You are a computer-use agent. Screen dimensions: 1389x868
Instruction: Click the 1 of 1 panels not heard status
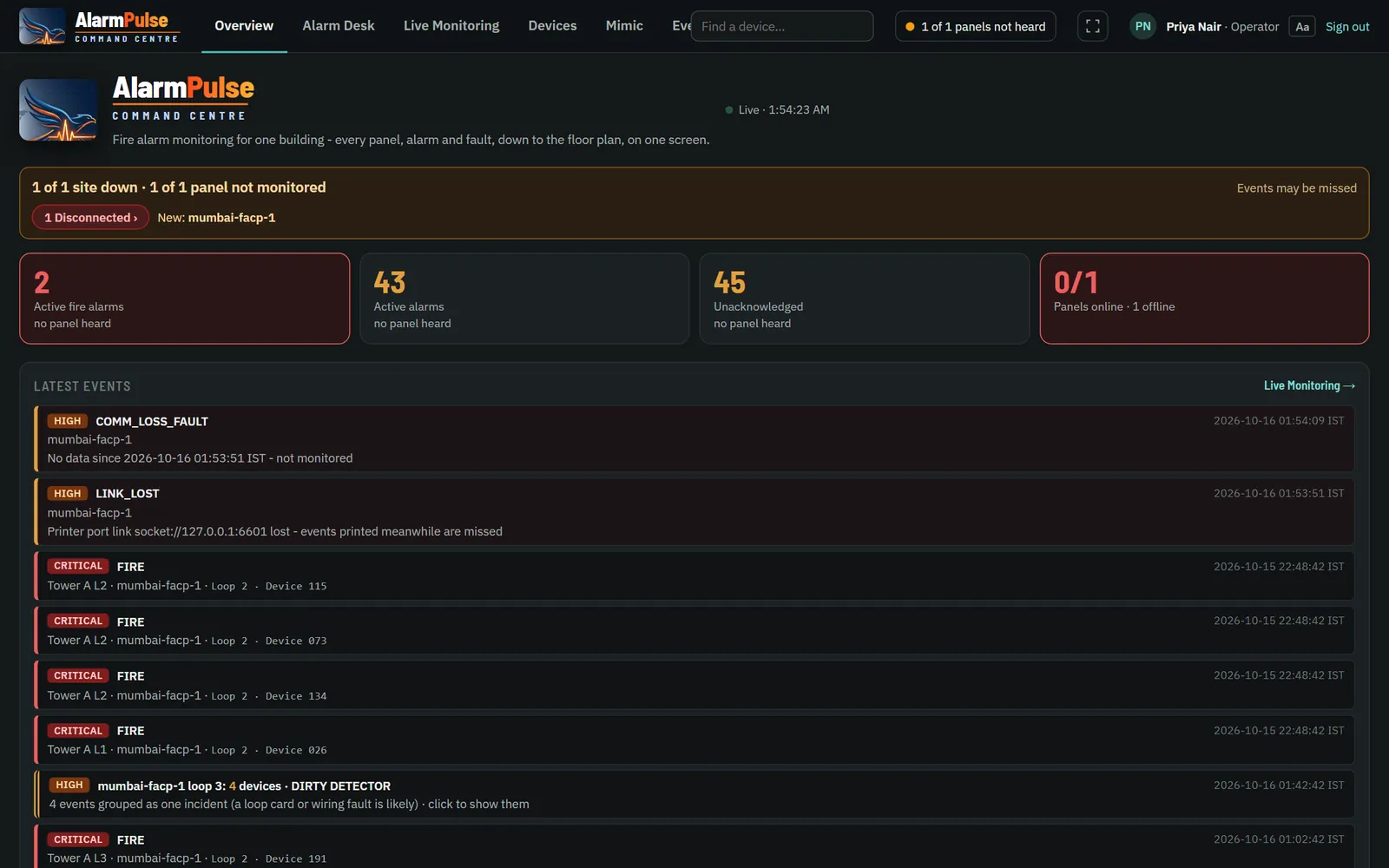pyautogui.click(x=975, y=26)
